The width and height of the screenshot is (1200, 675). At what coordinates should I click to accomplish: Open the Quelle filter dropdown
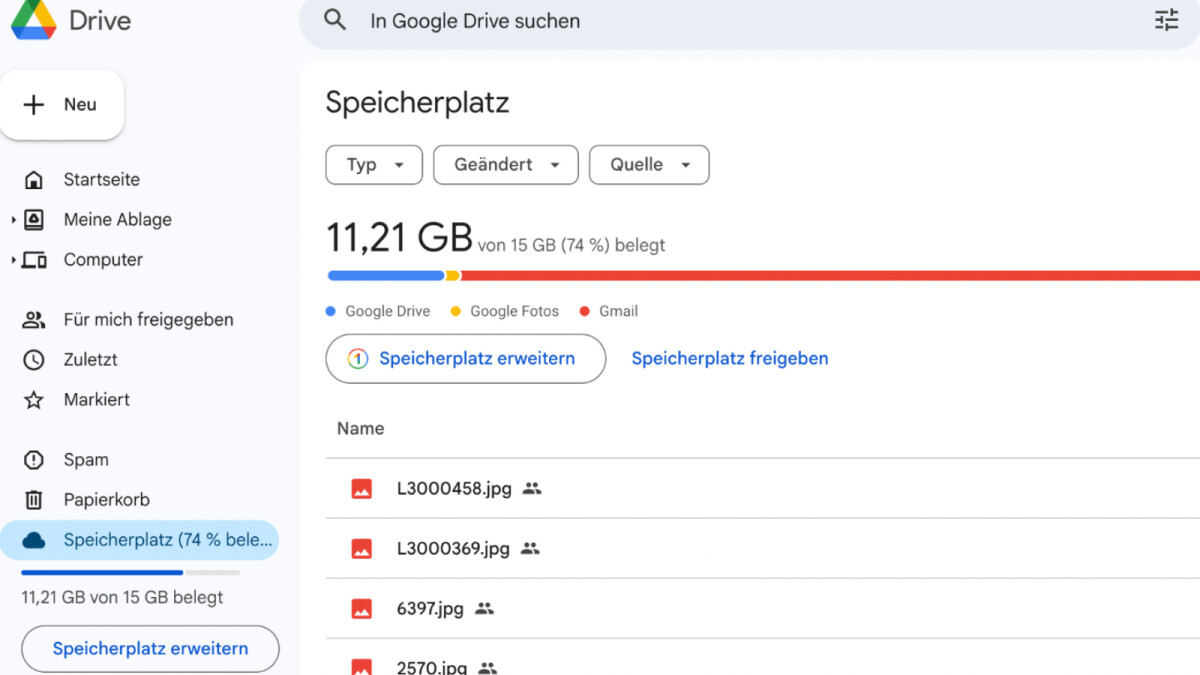pos(648,164)
